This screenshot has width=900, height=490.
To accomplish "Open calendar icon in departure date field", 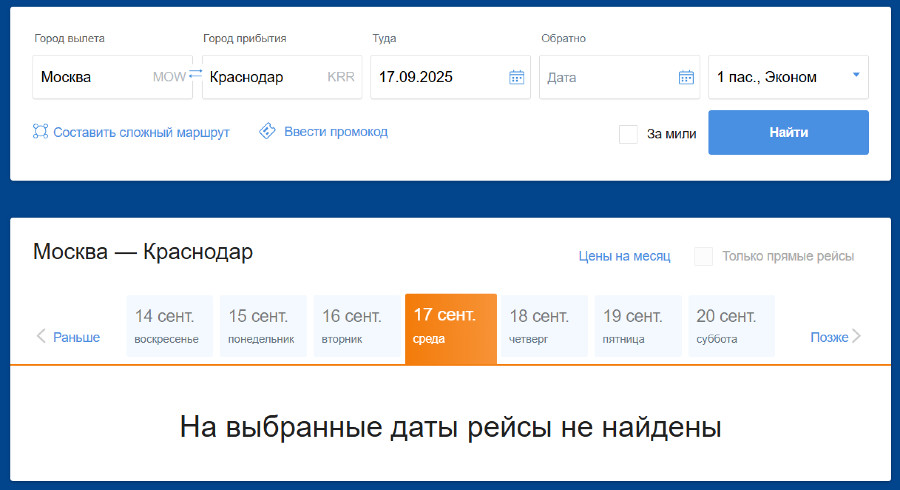I will [x=517, y=77].
